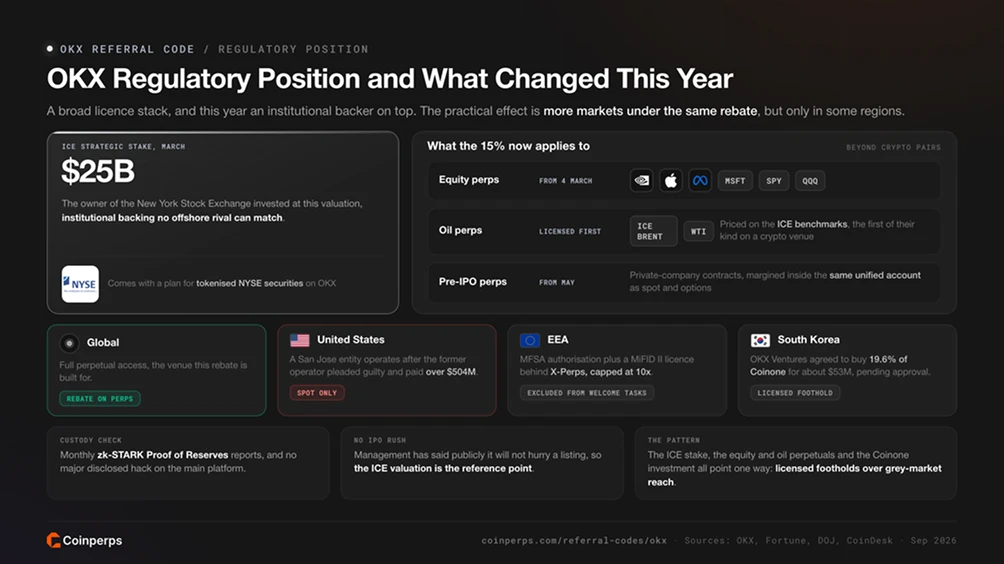
Task: Click the EEA flag icon
Action: 530,340
